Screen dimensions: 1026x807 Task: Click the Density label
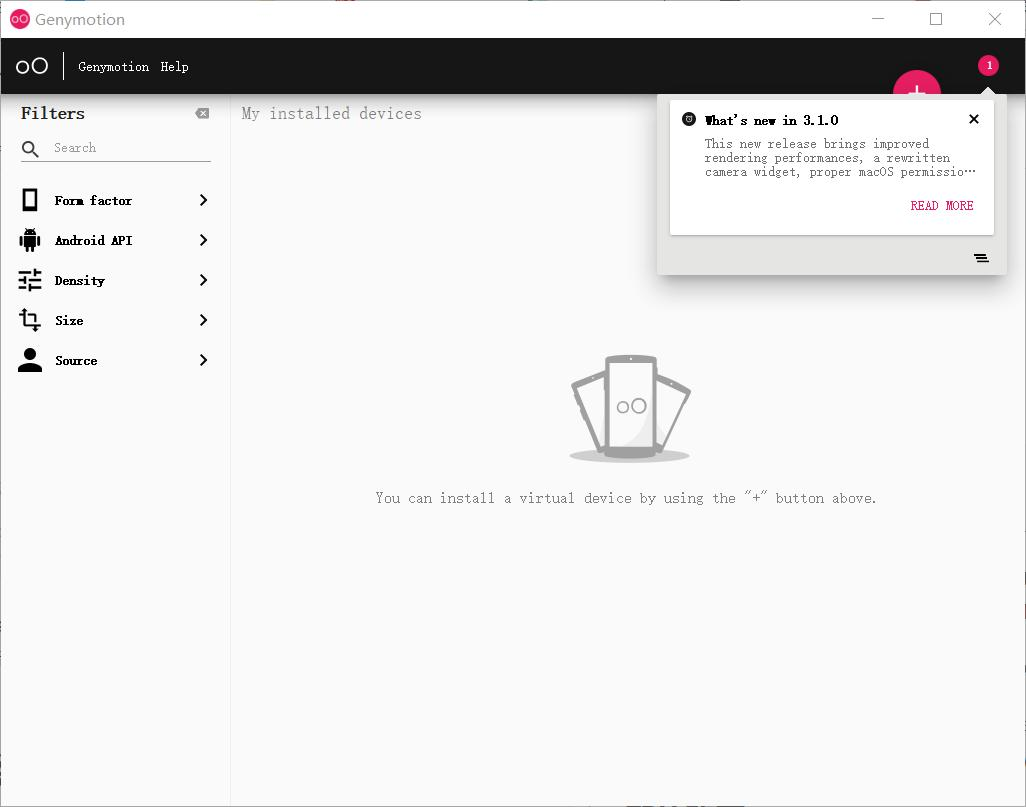pos(80,281)
